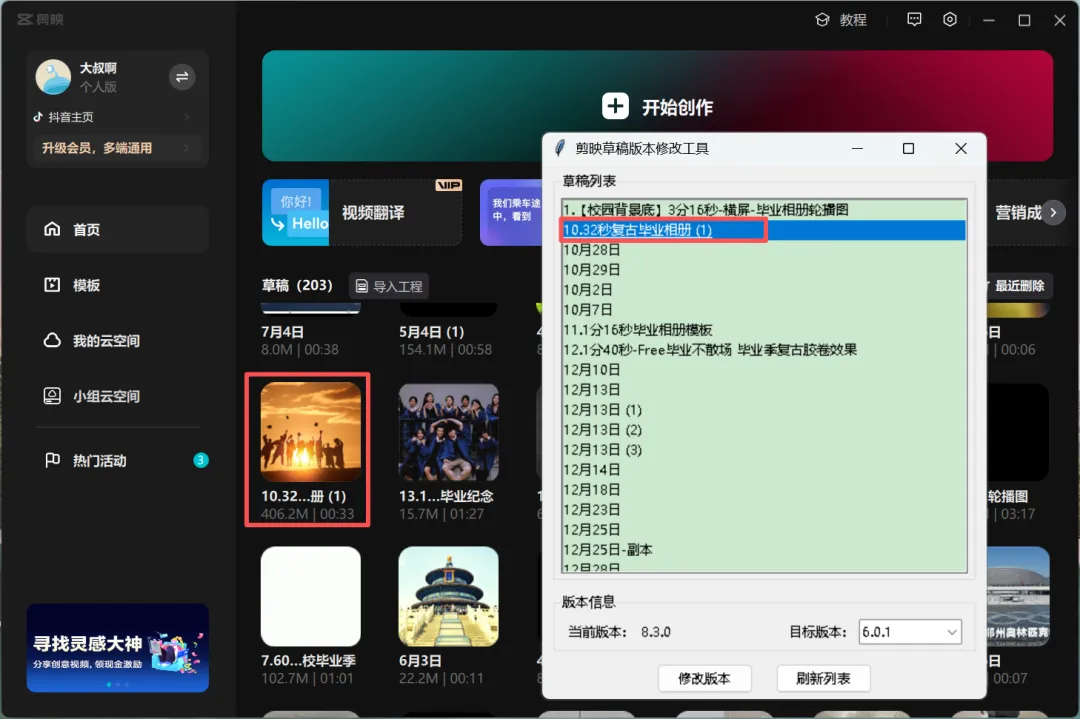The height and width of the screenshot is (719, 1080).
Task: Select 首页 in the sidebar
Action: (x=117, y=229)
